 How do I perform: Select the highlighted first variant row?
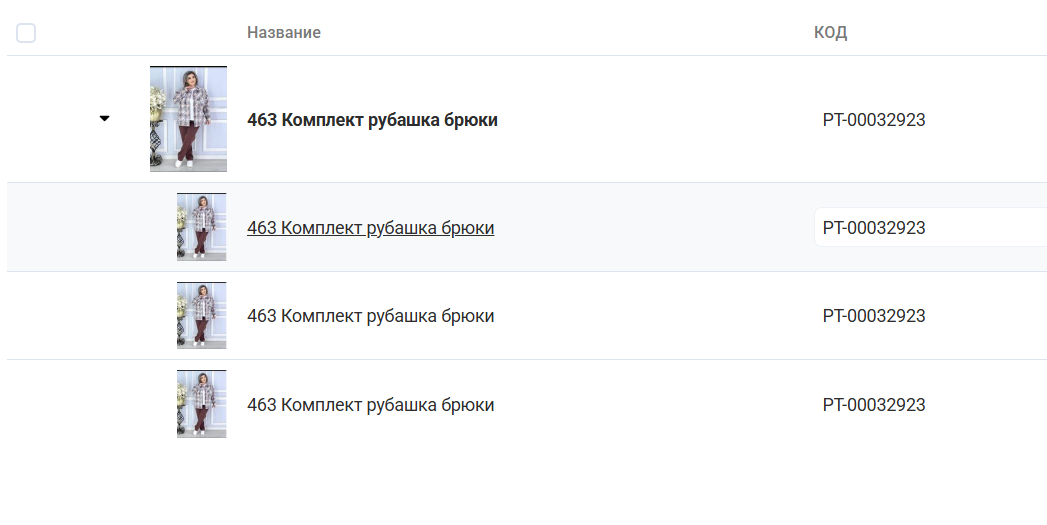tap(650, 228)
